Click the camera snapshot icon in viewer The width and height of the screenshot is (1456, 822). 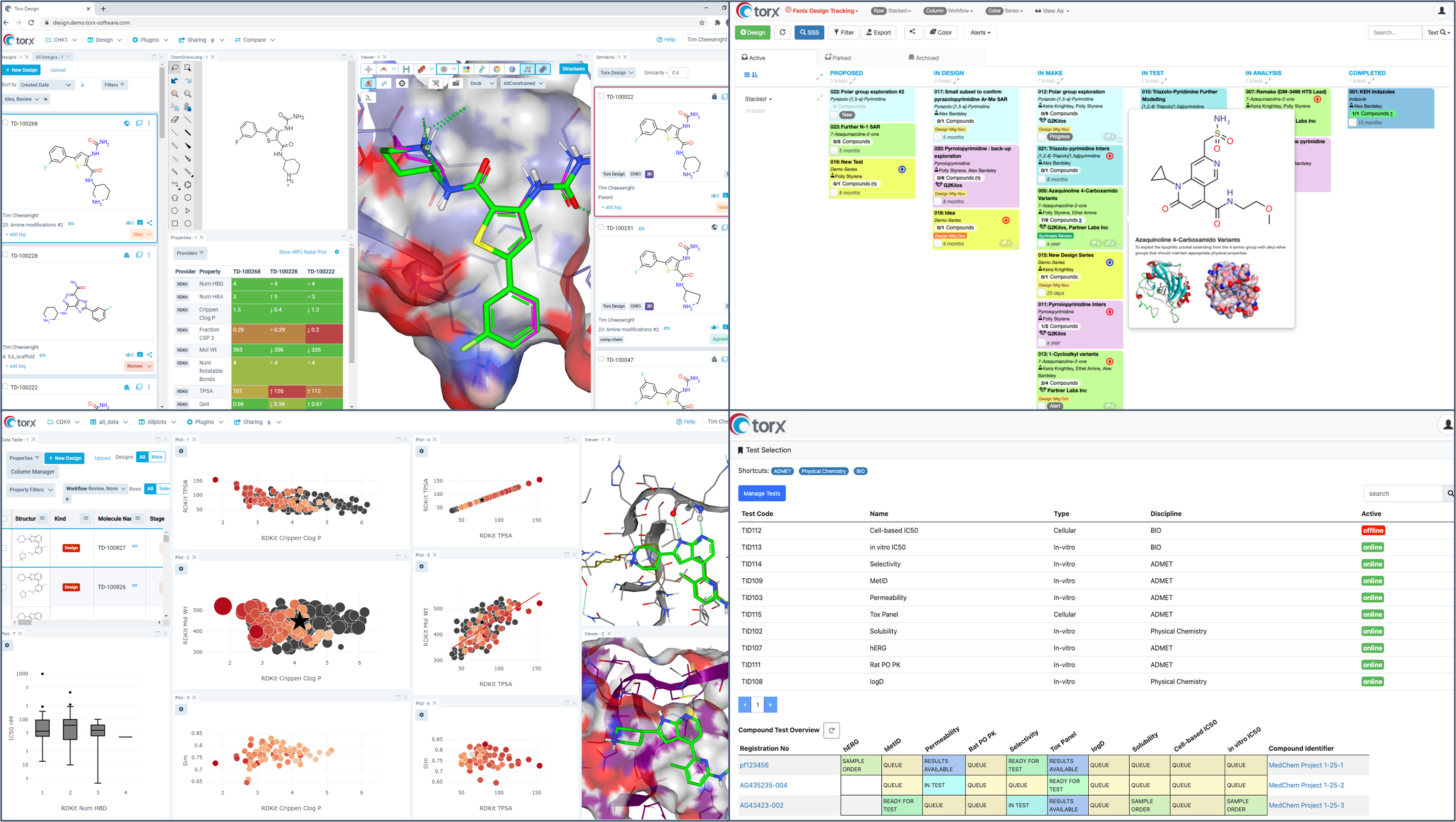[x=456, y=83]
